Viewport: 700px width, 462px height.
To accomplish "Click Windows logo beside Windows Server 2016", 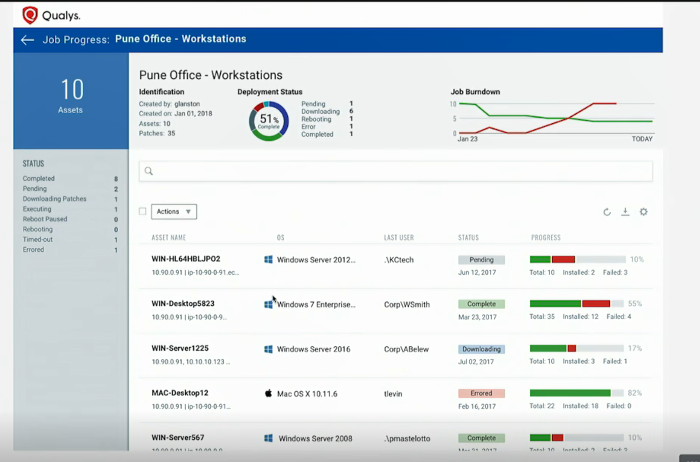I will click(268, 349).
